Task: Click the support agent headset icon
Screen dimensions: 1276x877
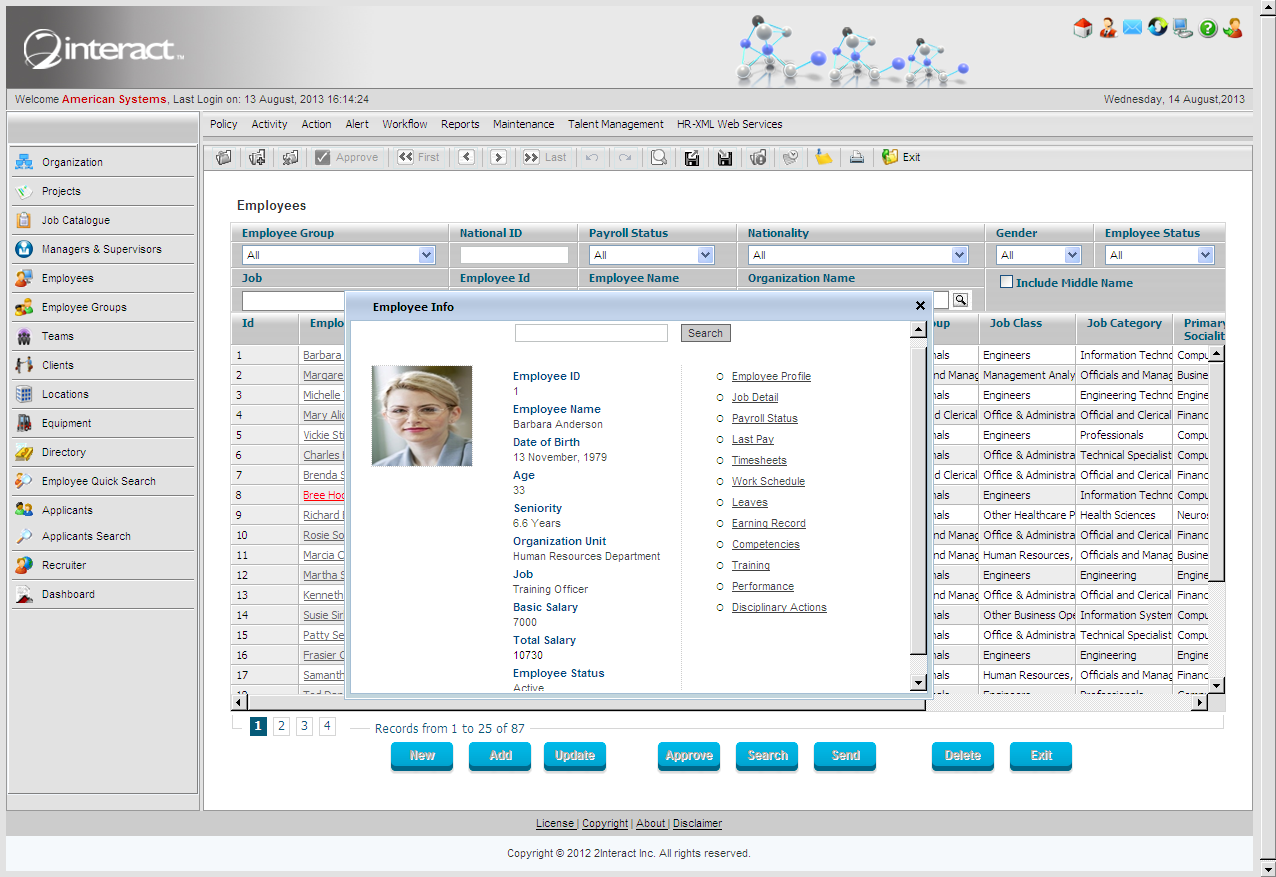Action: [1107, 28]
